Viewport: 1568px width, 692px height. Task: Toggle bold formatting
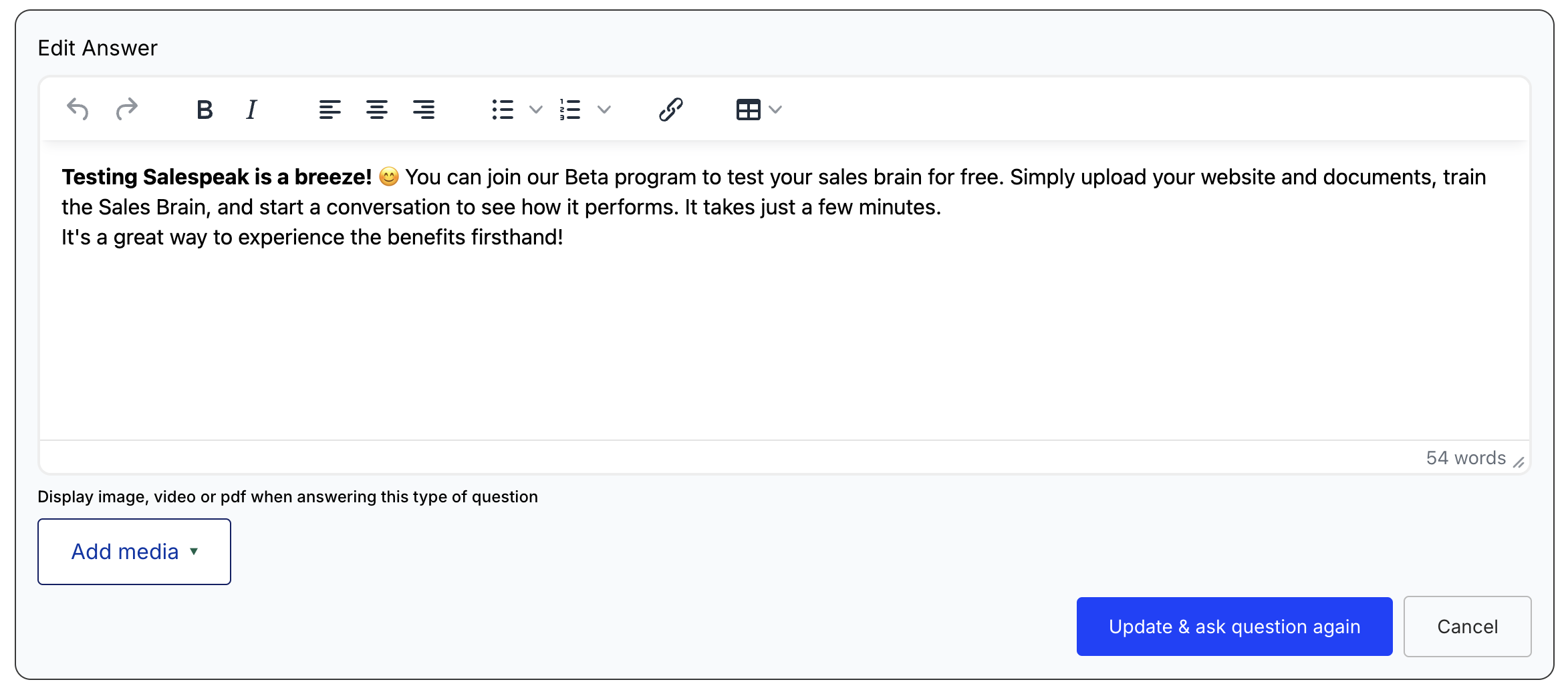205,109
